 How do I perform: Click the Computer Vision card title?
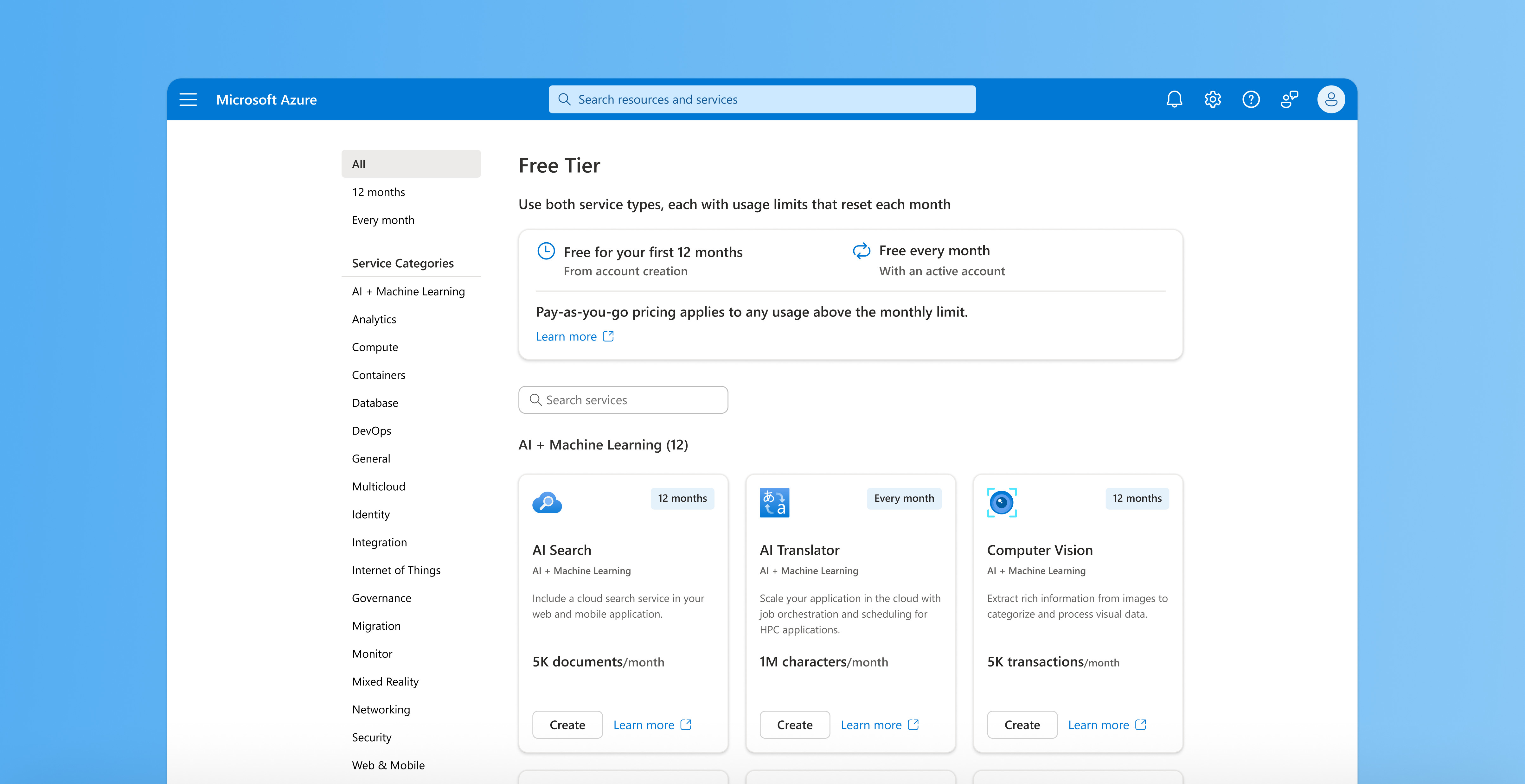[x=1040, y=550]
